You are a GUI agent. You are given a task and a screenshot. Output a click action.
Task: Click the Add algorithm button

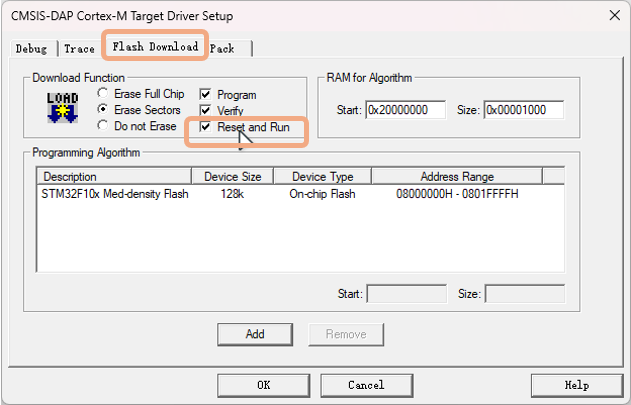[x=255, y=334]
